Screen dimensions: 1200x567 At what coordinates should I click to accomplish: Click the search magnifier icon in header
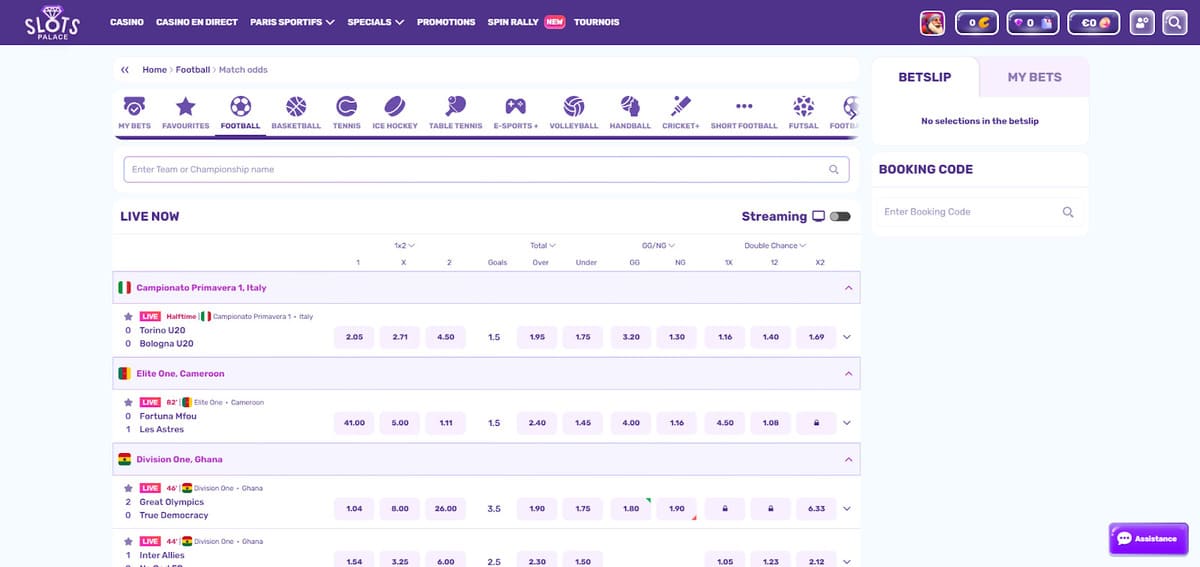point(1174,22)
